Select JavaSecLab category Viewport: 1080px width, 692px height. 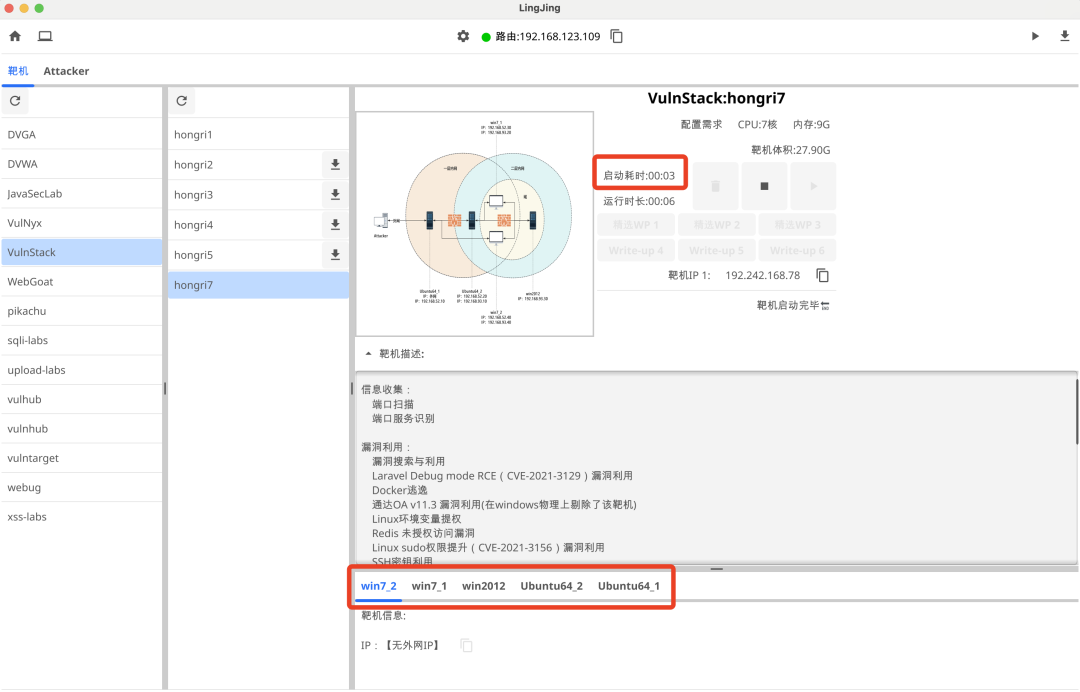pos(81,194)
